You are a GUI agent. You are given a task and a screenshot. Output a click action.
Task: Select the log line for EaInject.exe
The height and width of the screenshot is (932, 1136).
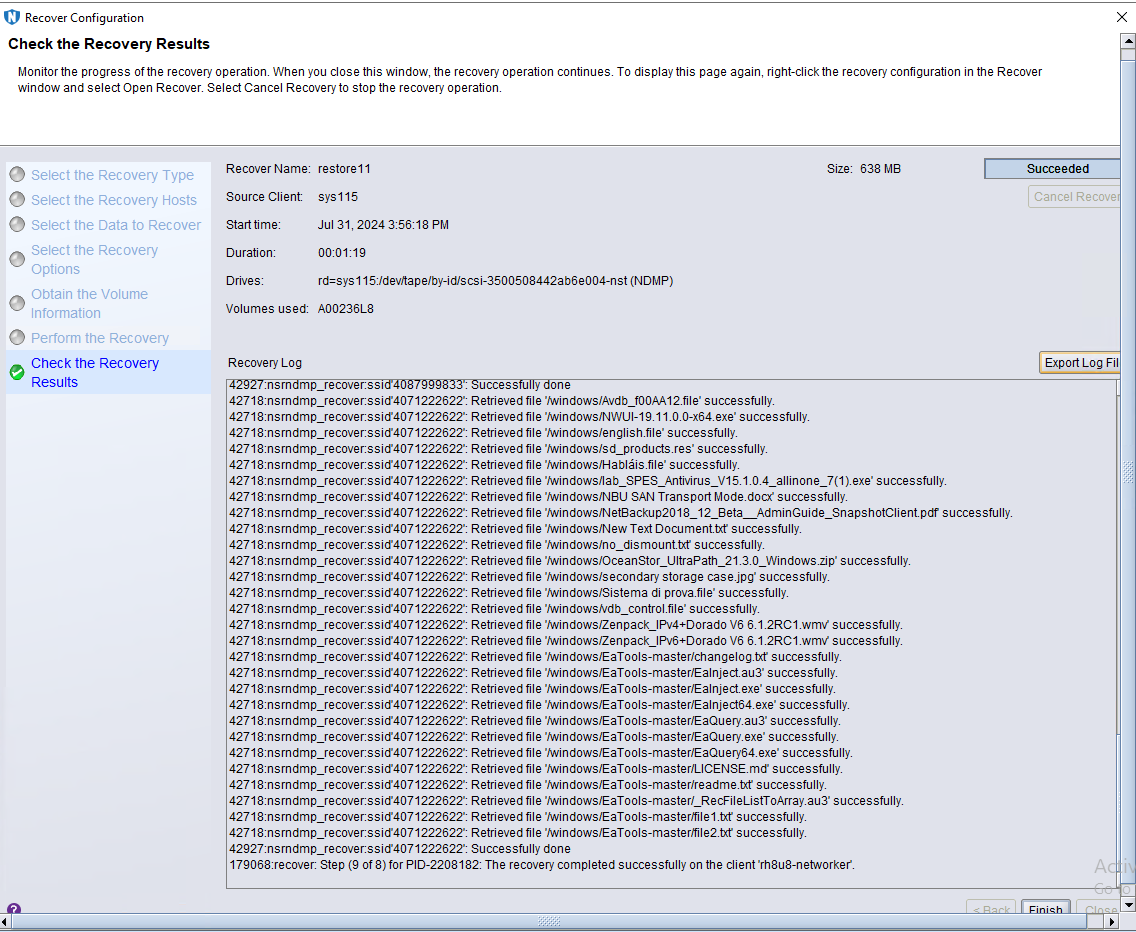pyautogui.click(x=532, y=688)
